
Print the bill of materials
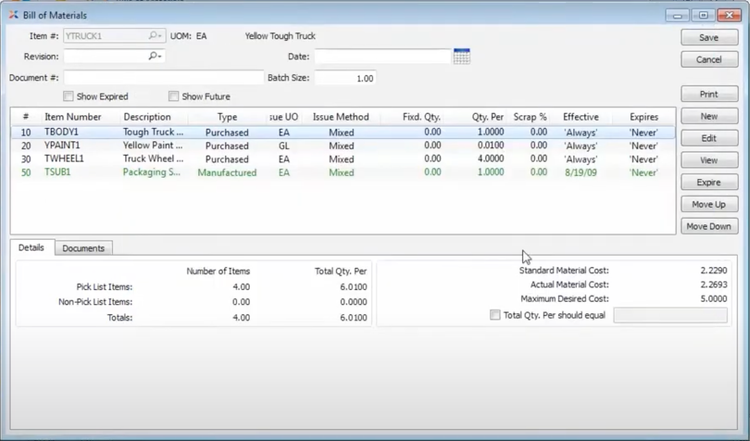pos(709,94)
